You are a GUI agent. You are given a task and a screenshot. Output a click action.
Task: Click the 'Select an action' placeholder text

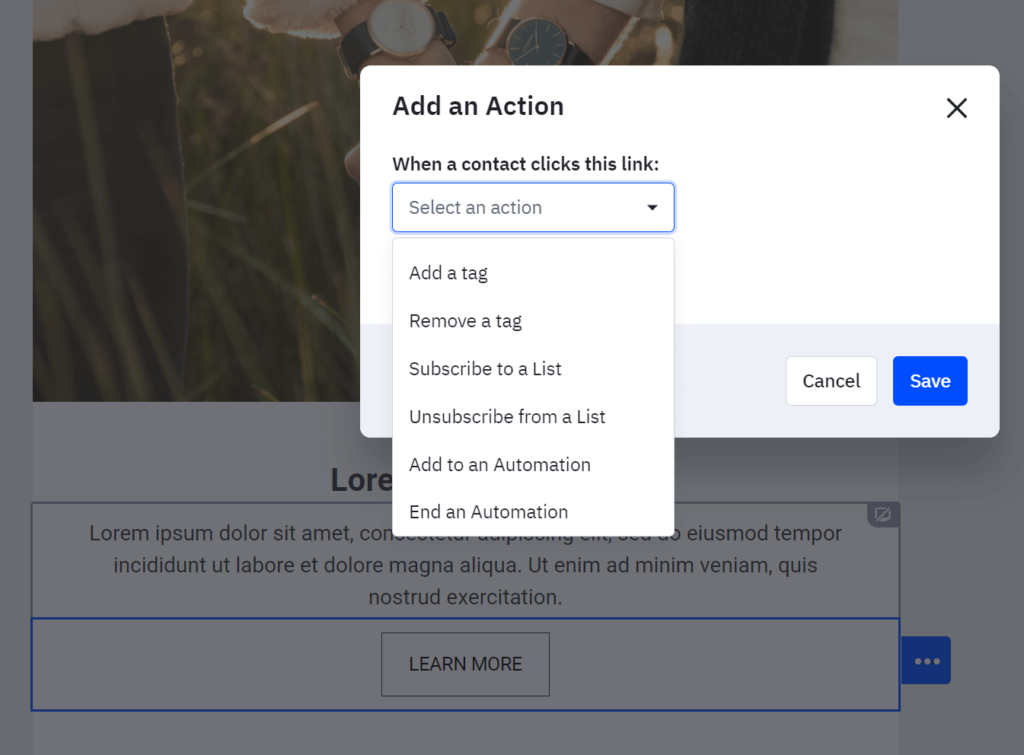pos(476,208)
